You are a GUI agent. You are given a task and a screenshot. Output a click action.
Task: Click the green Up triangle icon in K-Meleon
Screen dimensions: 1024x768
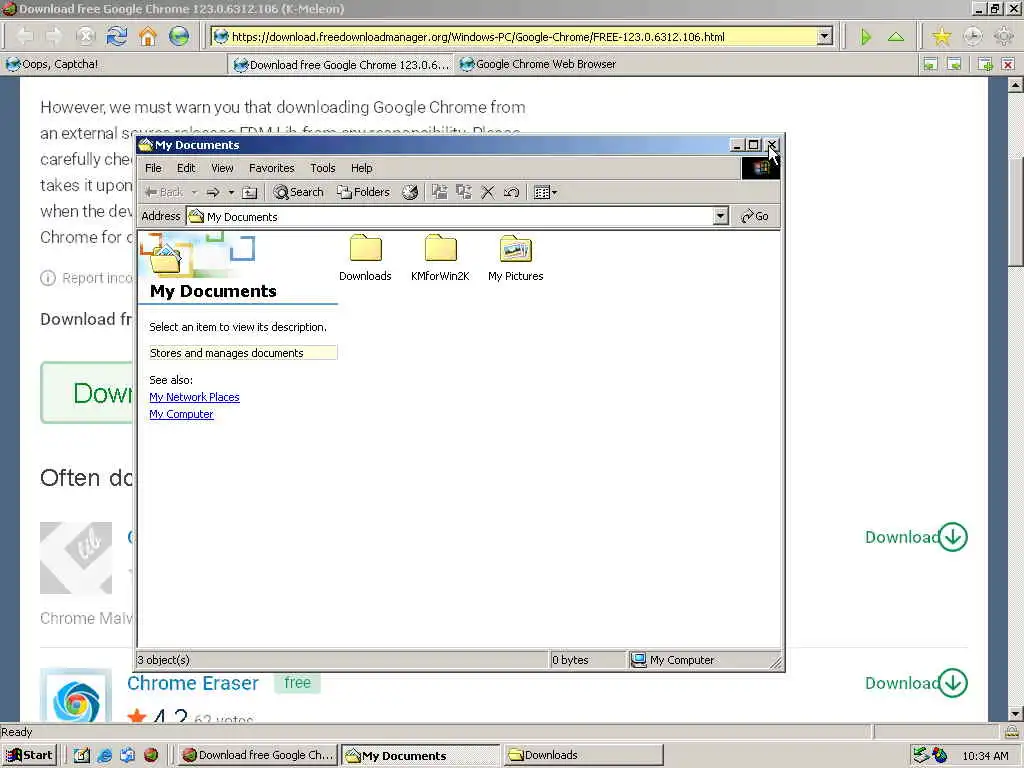pos(896,37)
